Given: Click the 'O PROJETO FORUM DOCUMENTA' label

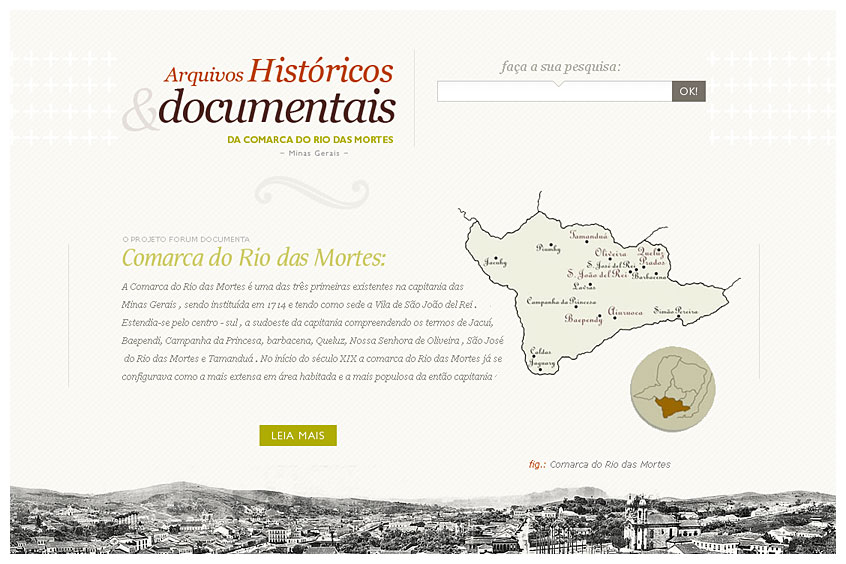Looking at the screenshot, I should tap(186, 239).
